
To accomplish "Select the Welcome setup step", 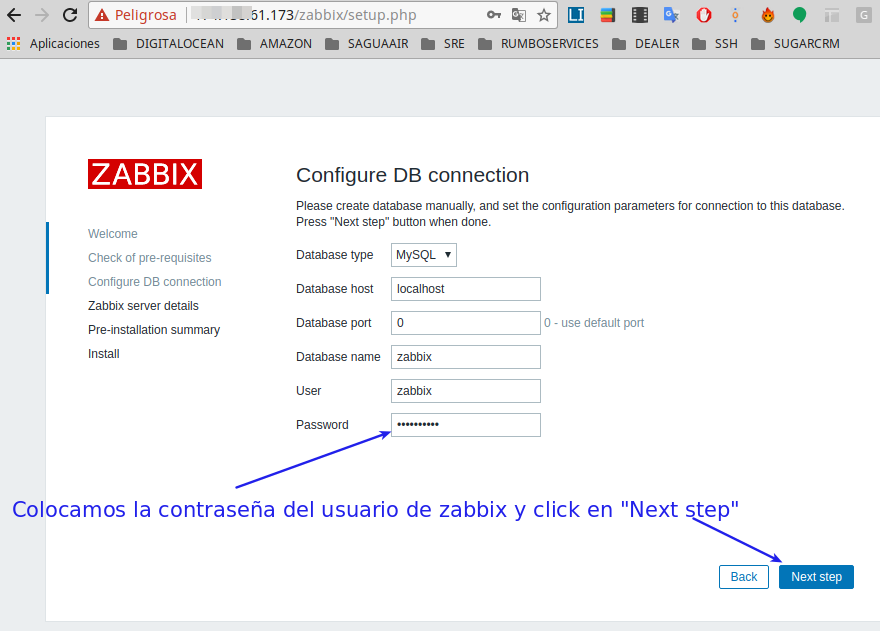I will 113,234.
